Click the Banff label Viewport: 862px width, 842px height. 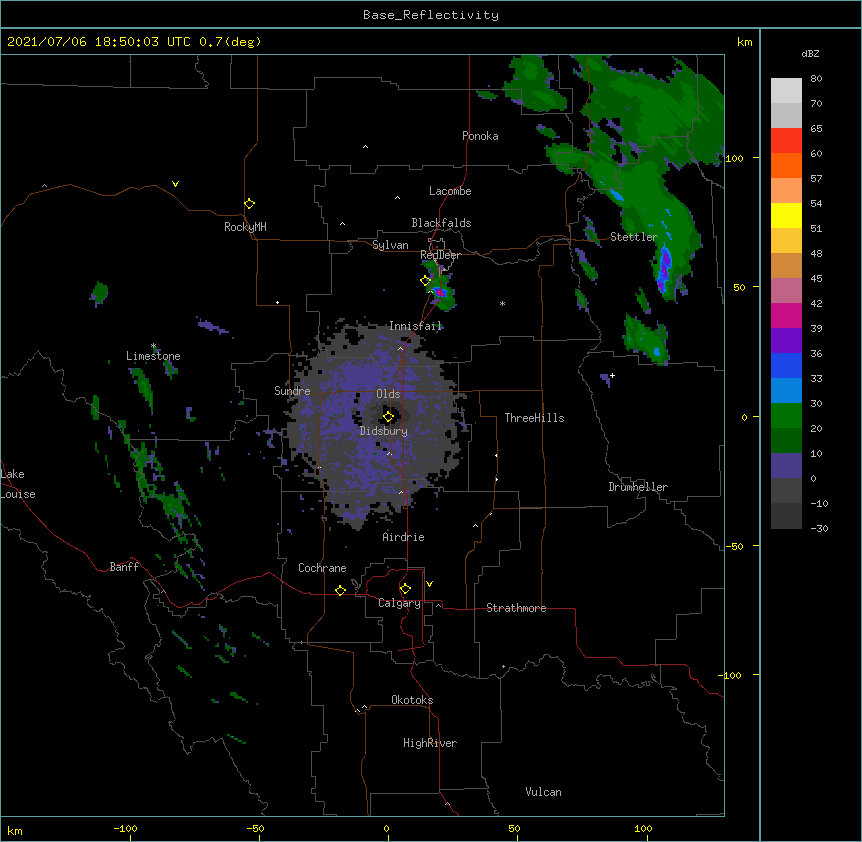124,567
